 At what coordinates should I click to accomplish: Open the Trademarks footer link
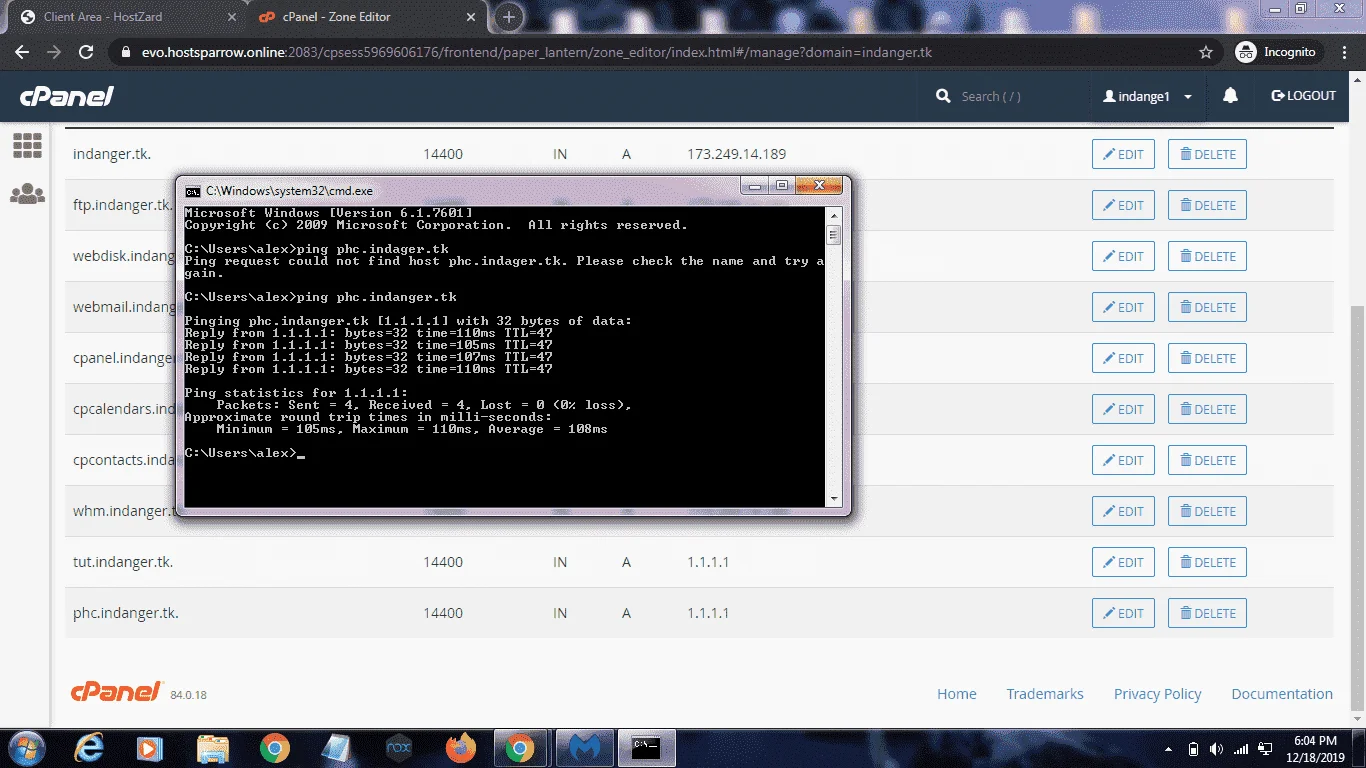1045,693
